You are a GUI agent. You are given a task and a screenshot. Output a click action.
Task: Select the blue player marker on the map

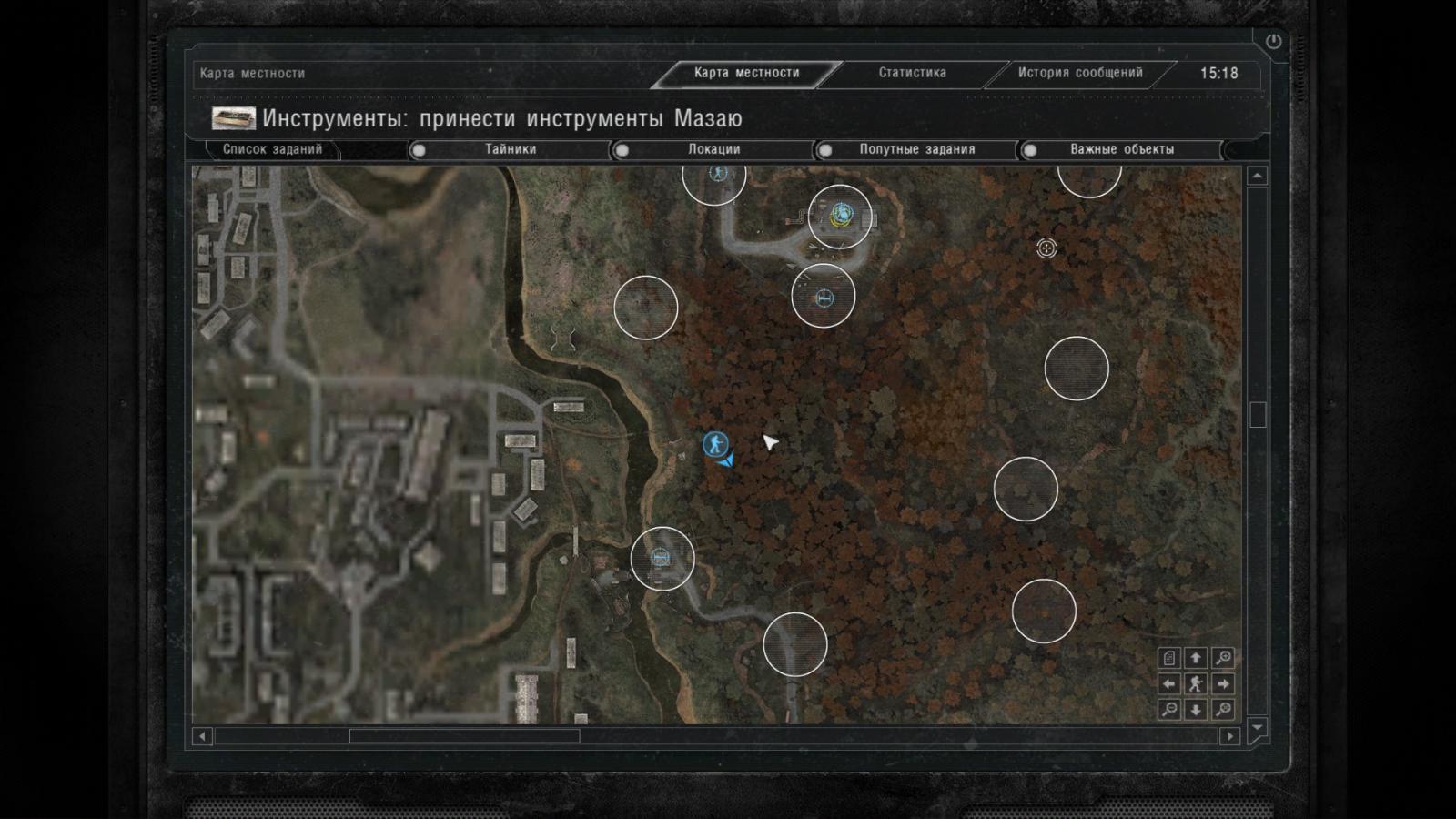pyautogui.click(x=715, y=444)
